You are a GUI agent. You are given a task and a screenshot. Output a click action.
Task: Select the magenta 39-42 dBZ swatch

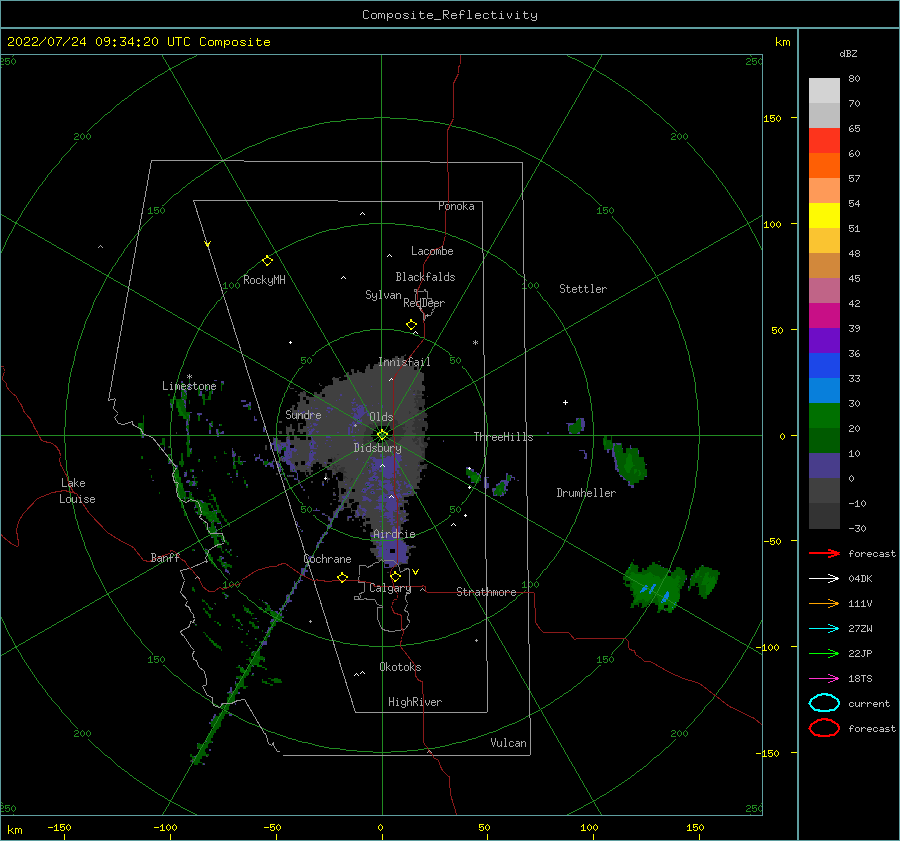(824, 315)
